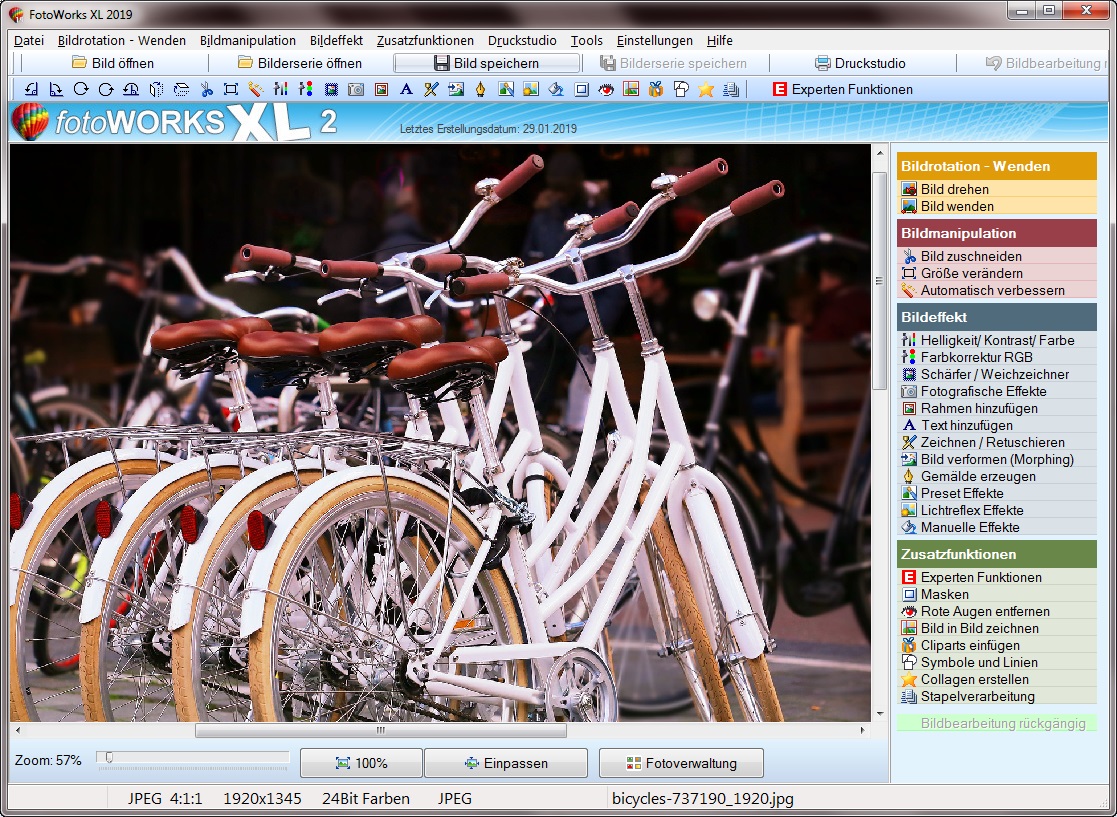Open Schärfer / Weichzeichner in the side panel

coord(997,374)
